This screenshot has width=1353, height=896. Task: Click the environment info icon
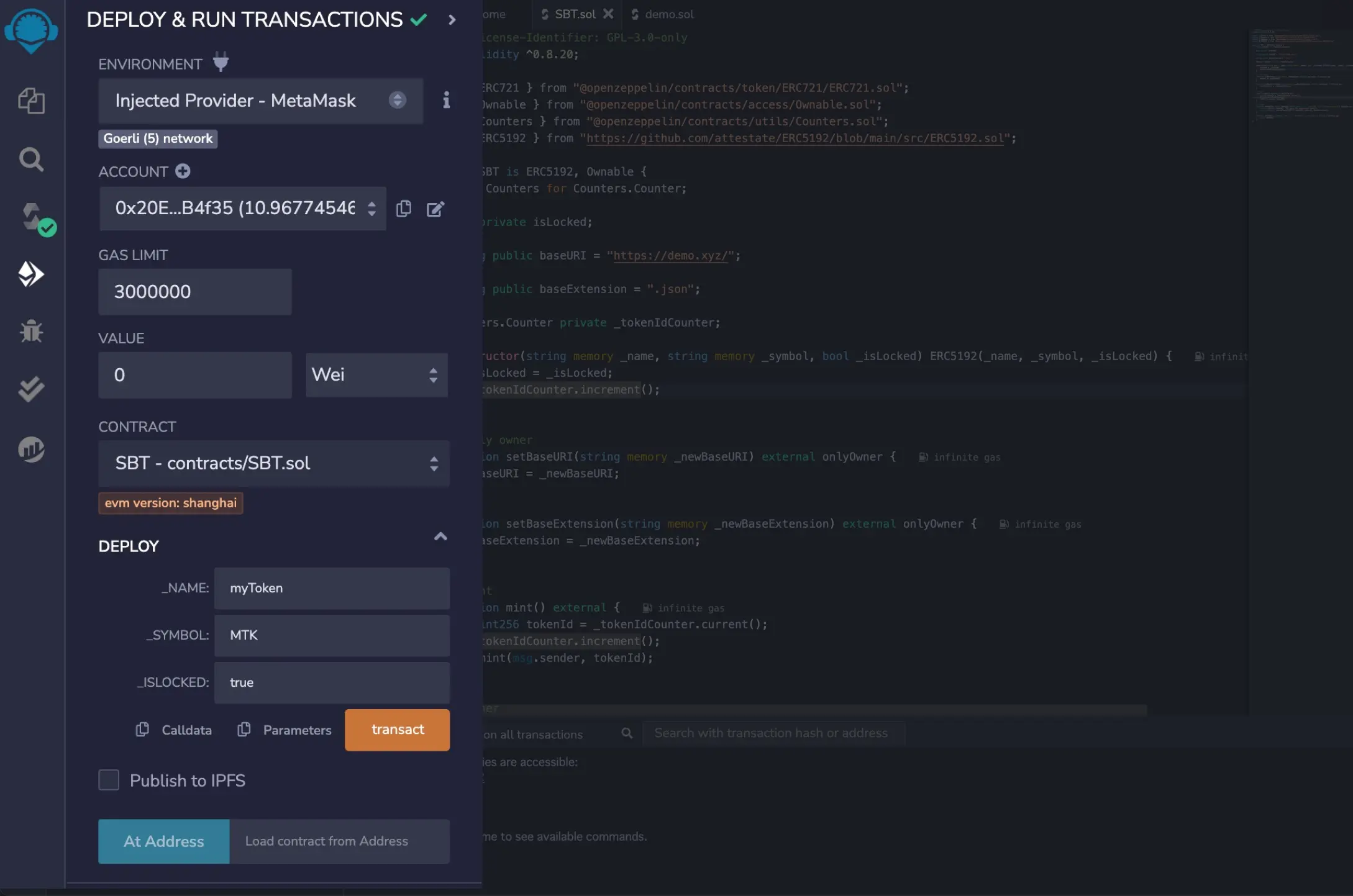point(446,100)
